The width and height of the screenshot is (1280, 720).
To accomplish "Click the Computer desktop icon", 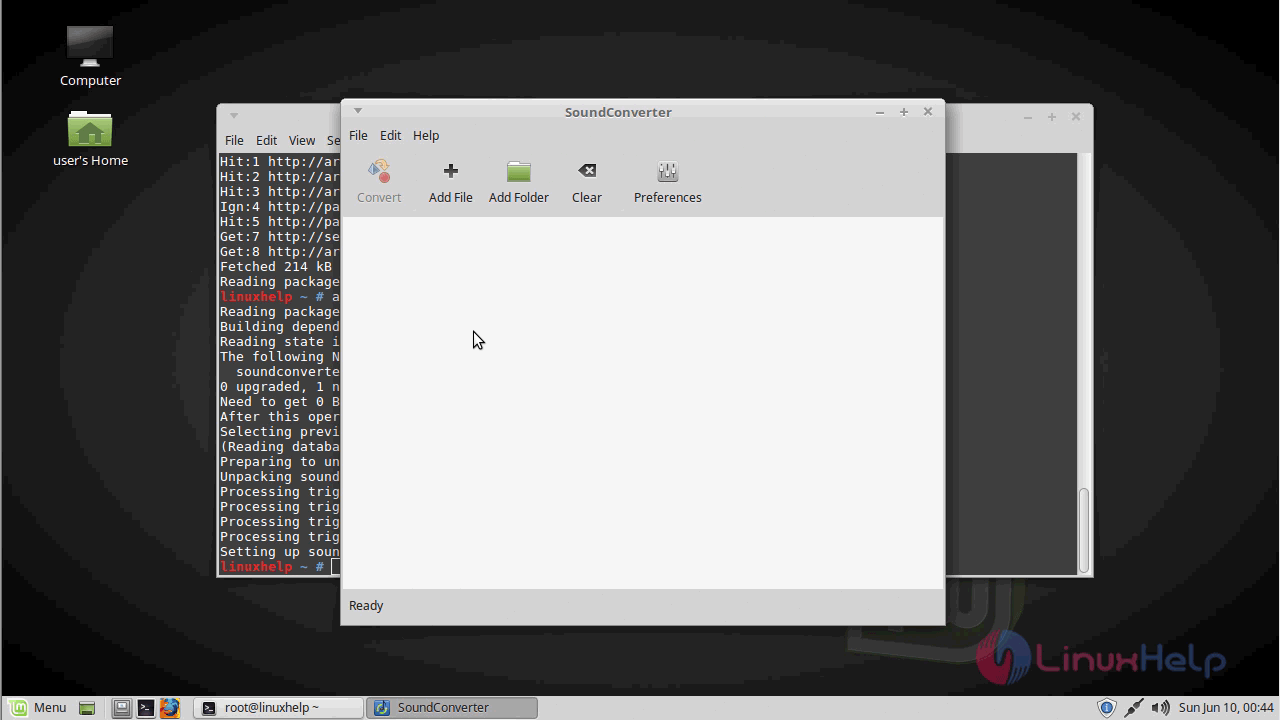I will click(x=90, y=56).
